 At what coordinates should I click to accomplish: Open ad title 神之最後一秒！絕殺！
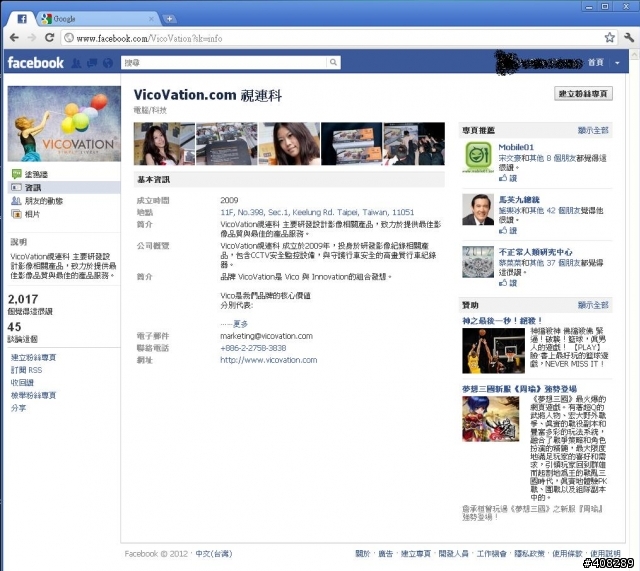click(502, 321)
